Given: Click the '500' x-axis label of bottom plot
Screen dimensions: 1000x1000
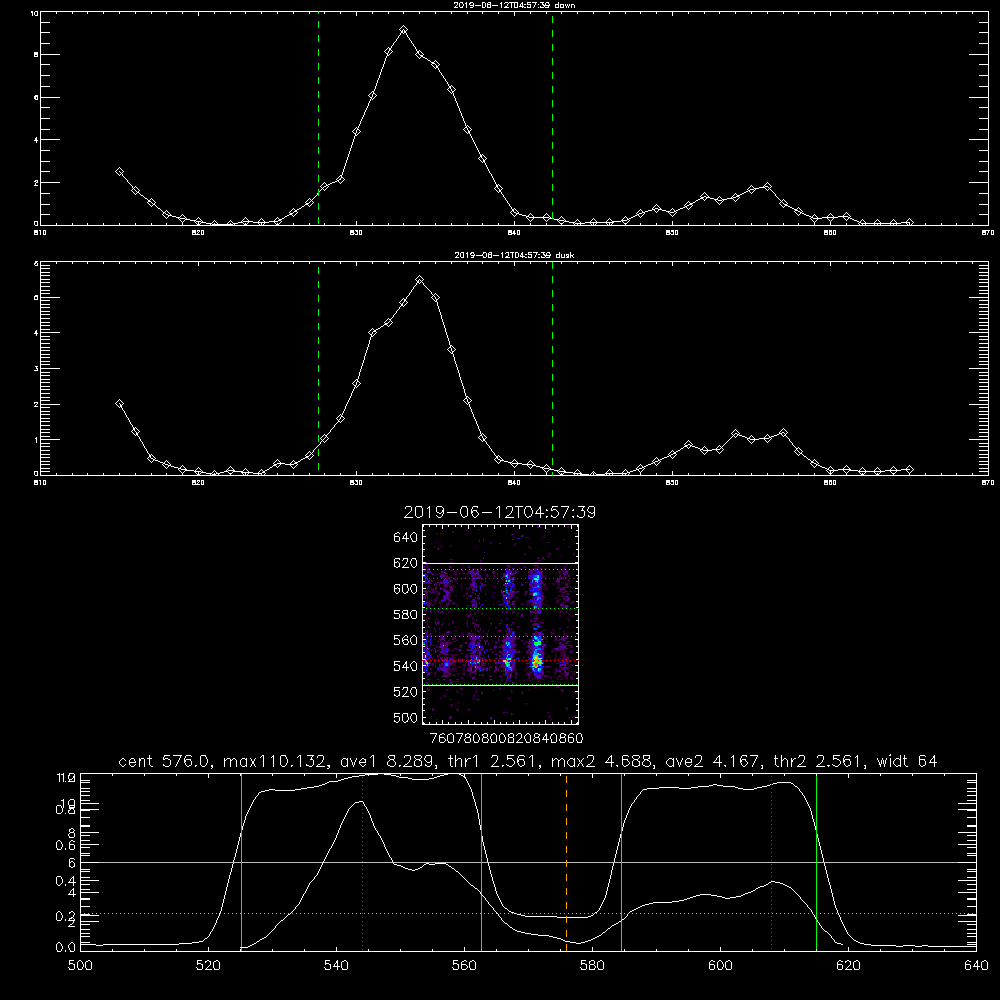Looking at the screenshot, I should tap(80, 966).
